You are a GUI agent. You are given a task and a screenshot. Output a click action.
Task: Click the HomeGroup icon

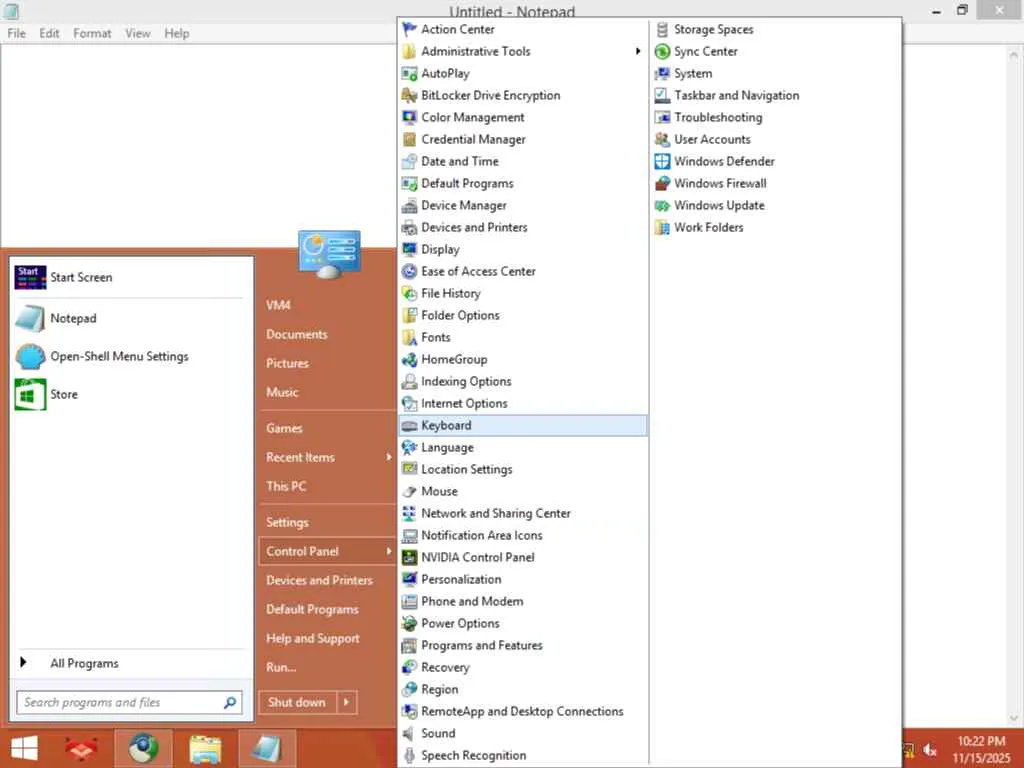(x=409, y=360)
